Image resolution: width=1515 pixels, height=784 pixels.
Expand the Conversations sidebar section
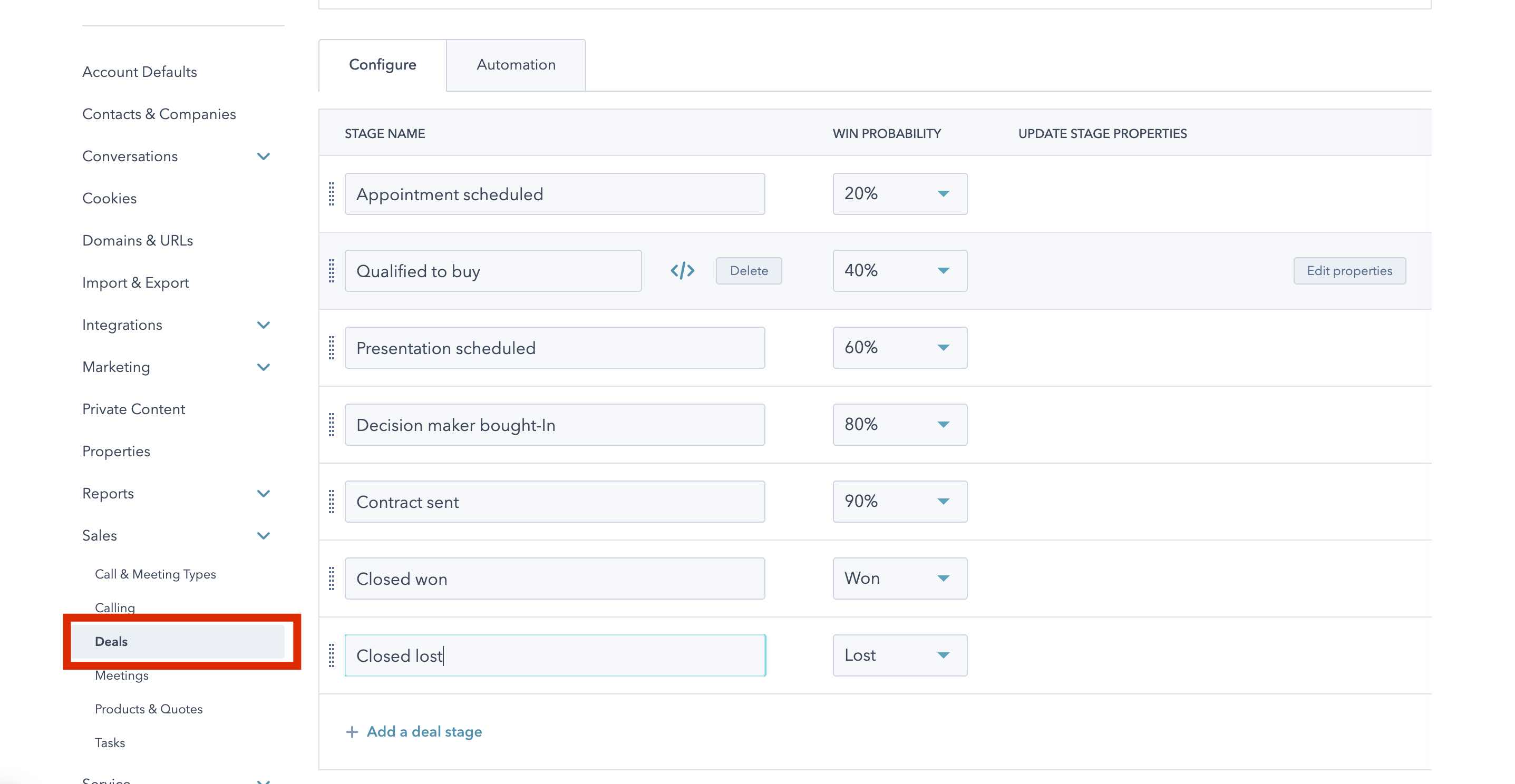pyautogui.click(x=264, y=156)
